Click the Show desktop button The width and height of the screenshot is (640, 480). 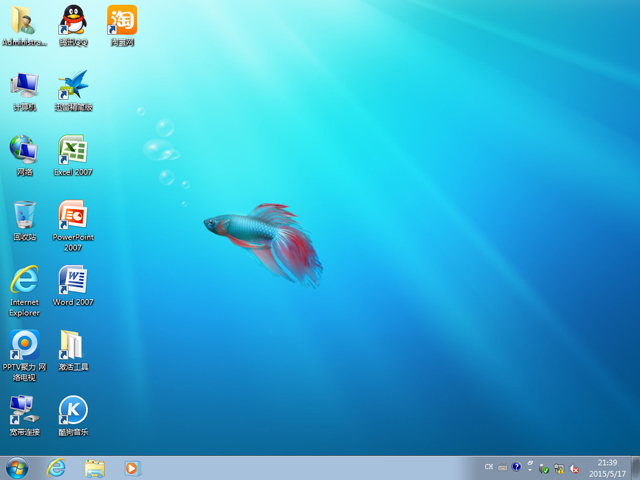pos(636,468)
